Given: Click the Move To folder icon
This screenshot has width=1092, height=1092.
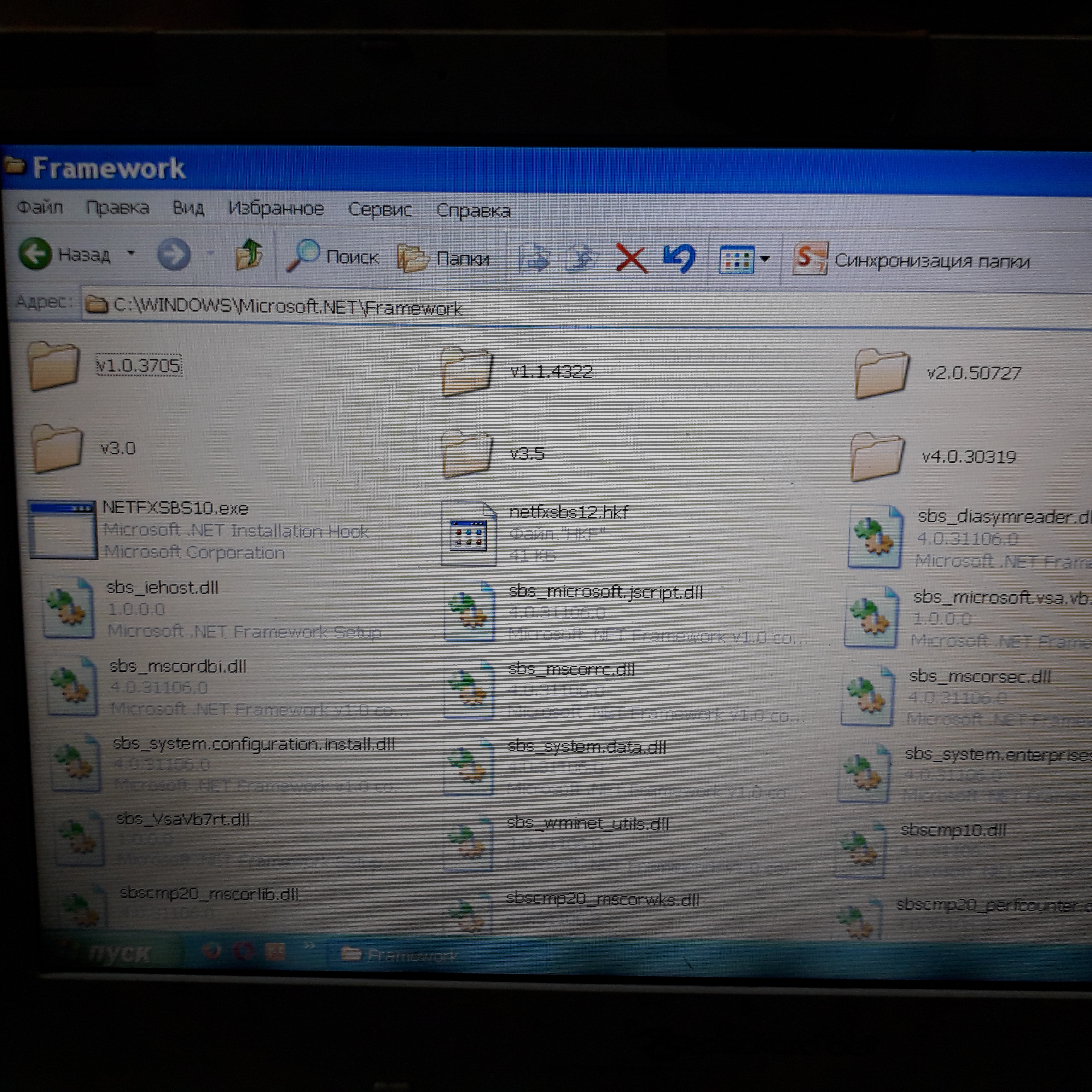Looking at the screenshot, I should [x=534, y=259].
